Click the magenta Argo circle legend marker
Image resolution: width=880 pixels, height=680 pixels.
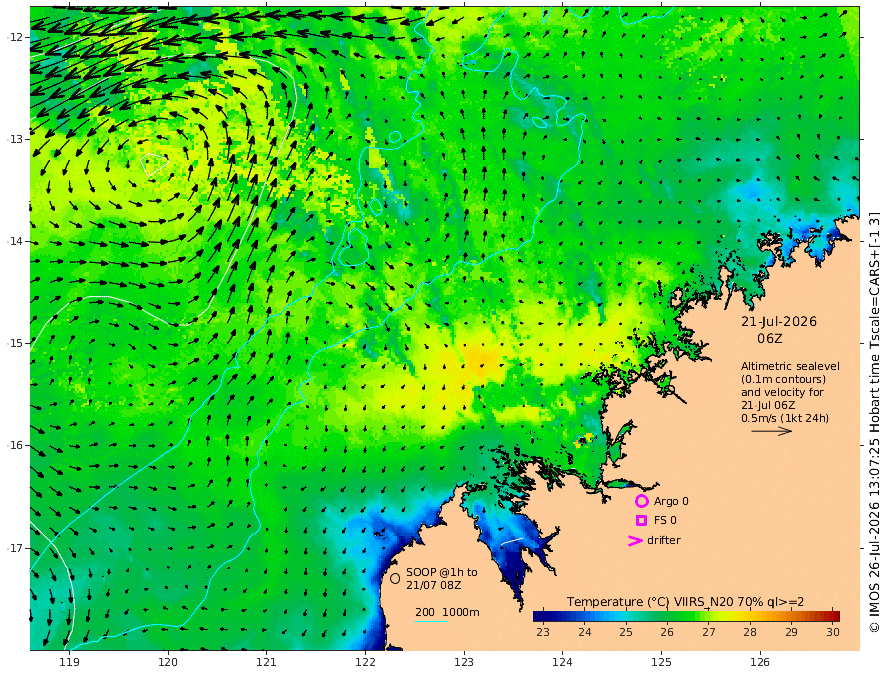pyautogui.click(x=641, y=501)
